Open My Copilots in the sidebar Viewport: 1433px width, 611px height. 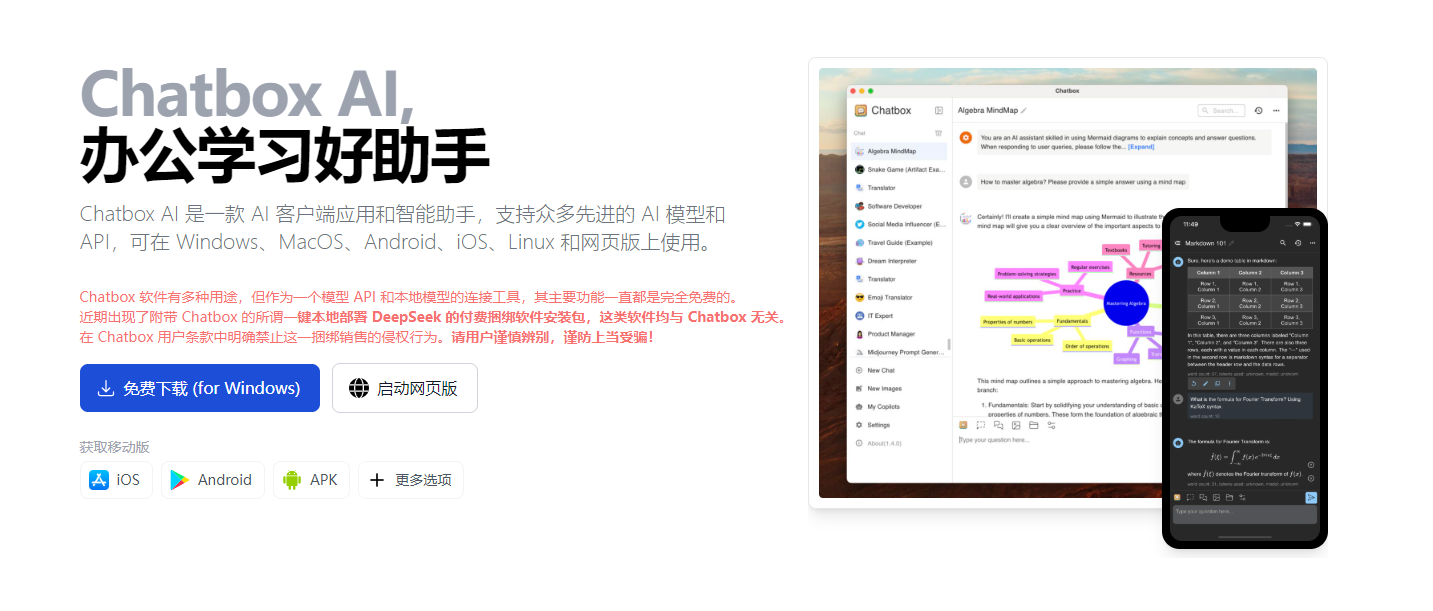[x=899, y=407]
